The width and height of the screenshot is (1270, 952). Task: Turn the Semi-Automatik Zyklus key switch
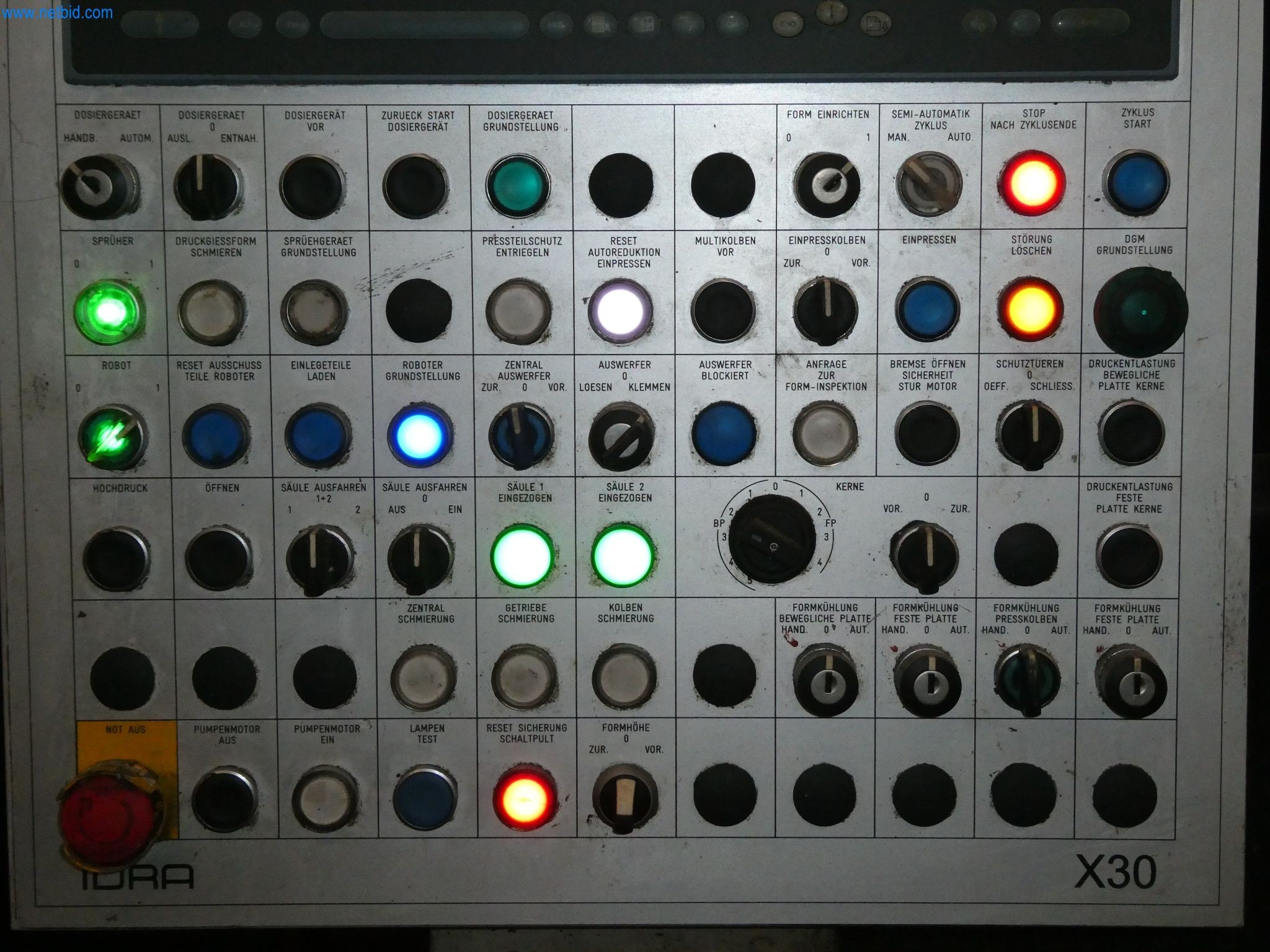point(930,184)
